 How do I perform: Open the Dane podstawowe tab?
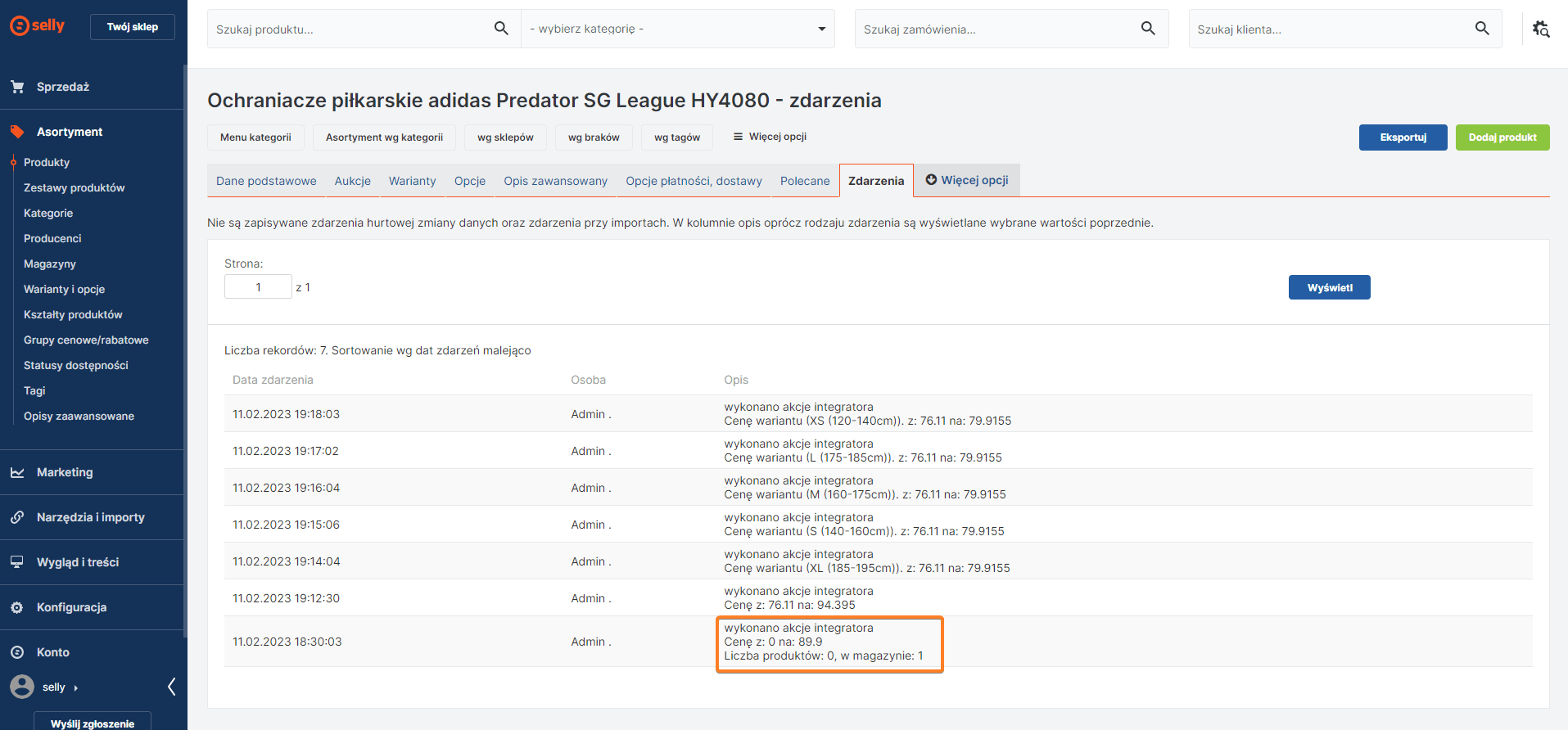click(x=266, y=181)
